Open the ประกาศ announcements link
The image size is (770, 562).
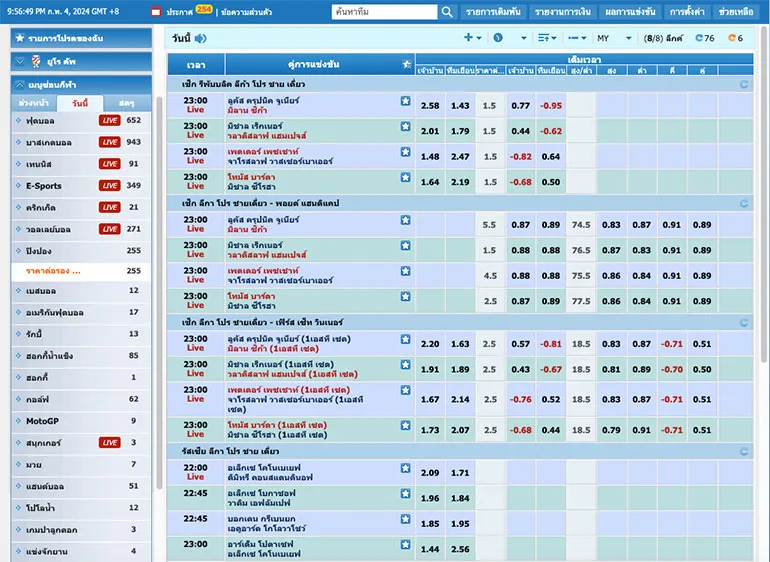point(179,12)
